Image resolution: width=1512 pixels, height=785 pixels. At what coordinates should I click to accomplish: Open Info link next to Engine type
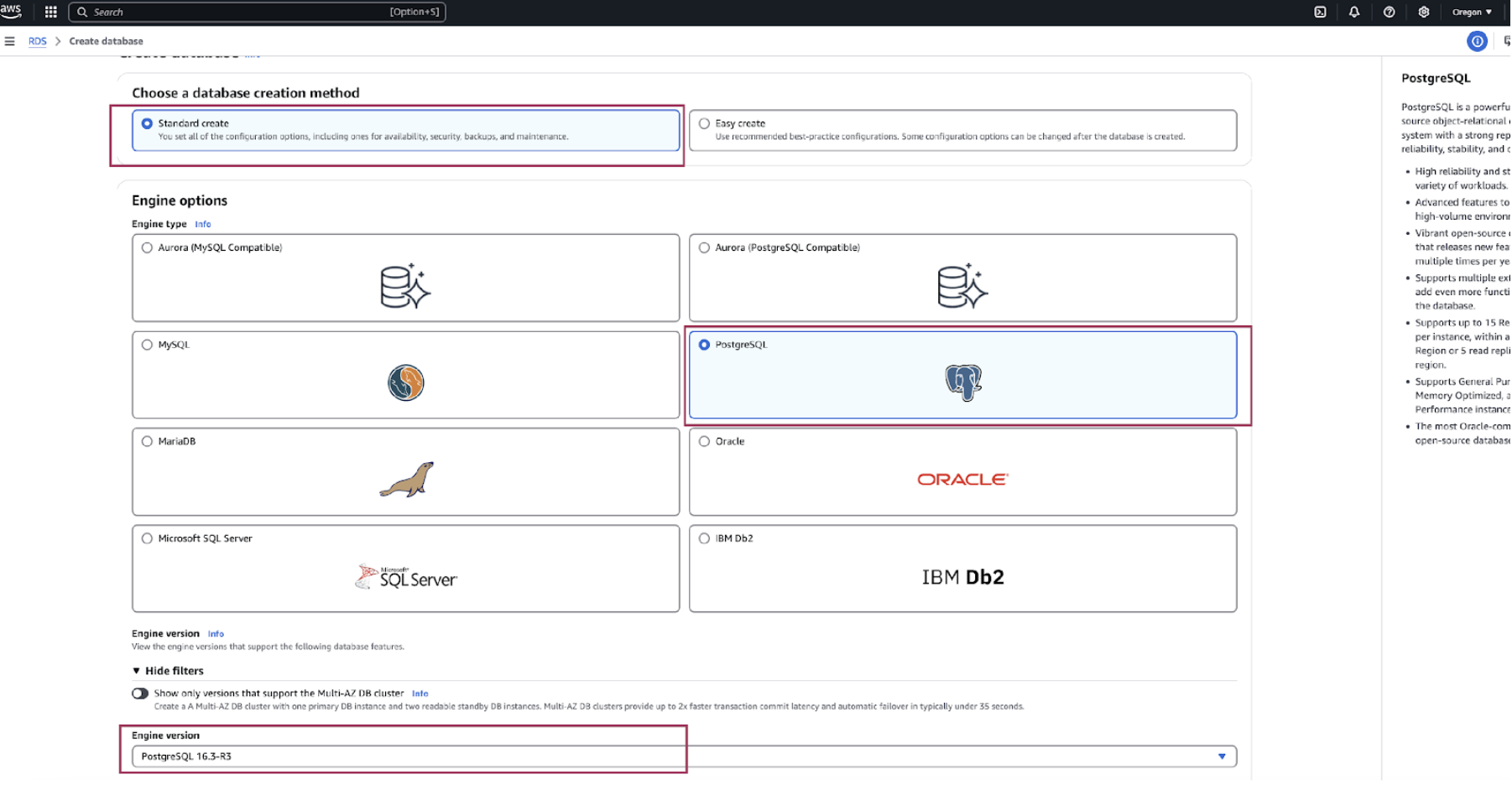203,224
